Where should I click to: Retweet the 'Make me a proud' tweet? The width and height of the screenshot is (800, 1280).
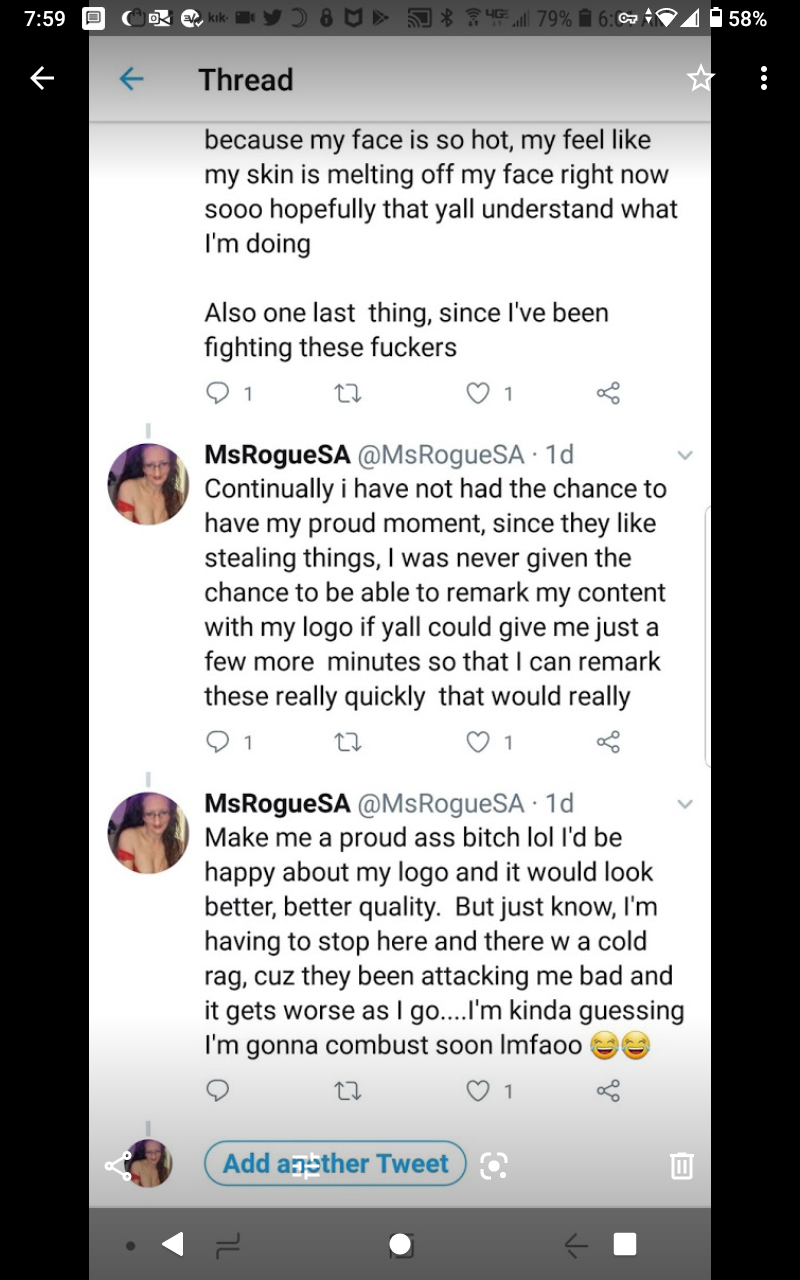click(x=346, y=1090)
